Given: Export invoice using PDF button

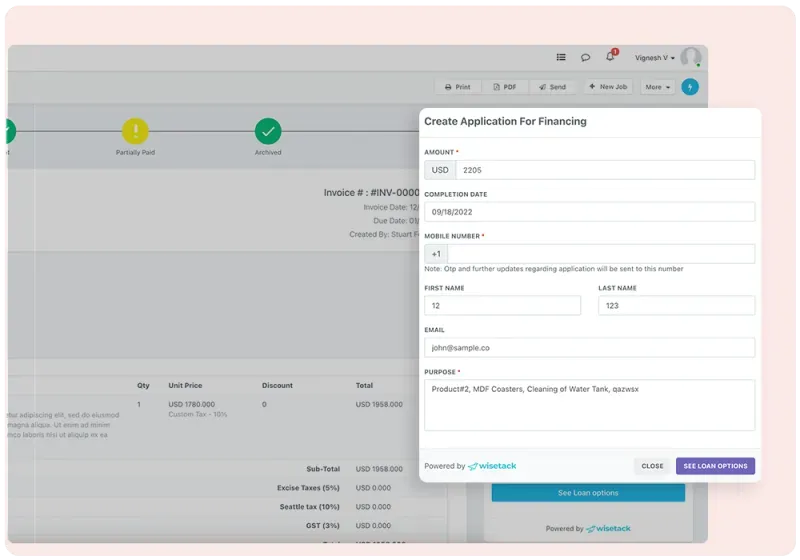Looking at the screenshot, I should click(x=505, y=87).
